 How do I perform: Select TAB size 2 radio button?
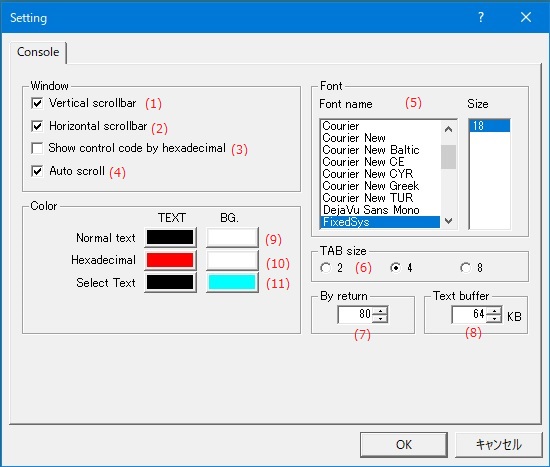pos(325,268)
